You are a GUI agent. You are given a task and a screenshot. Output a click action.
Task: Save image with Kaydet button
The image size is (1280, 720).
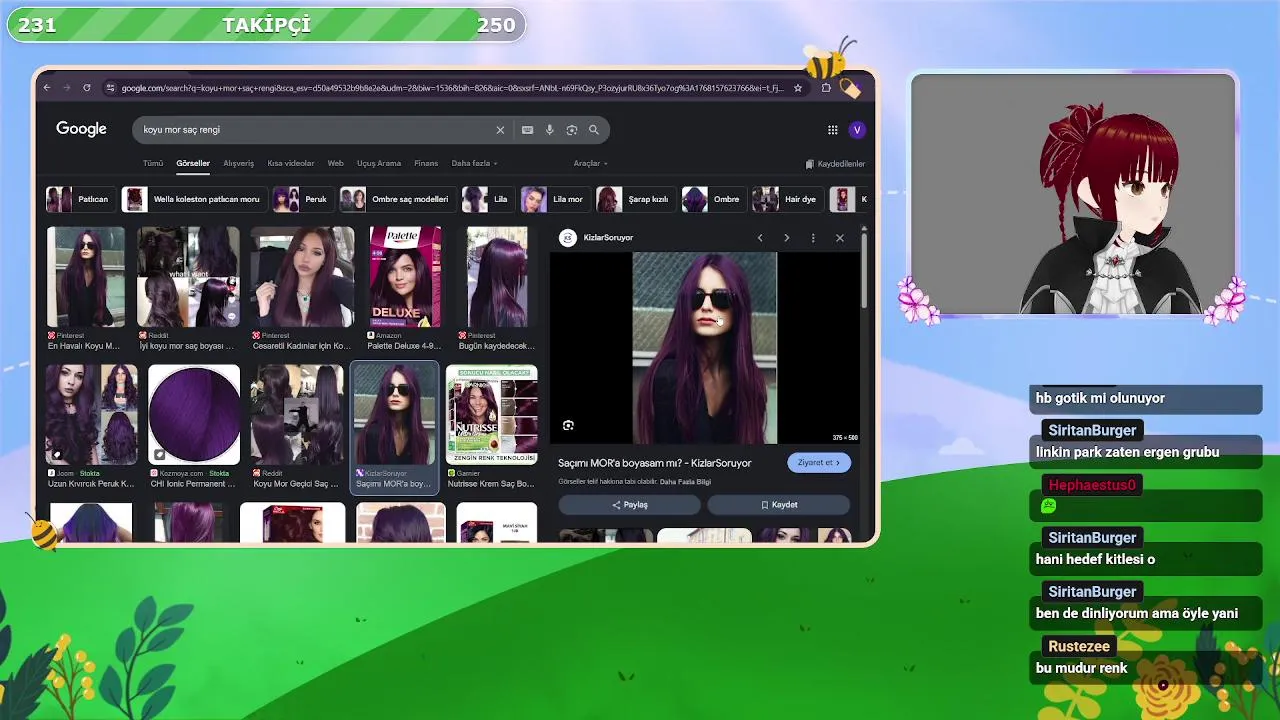point(779,505)
